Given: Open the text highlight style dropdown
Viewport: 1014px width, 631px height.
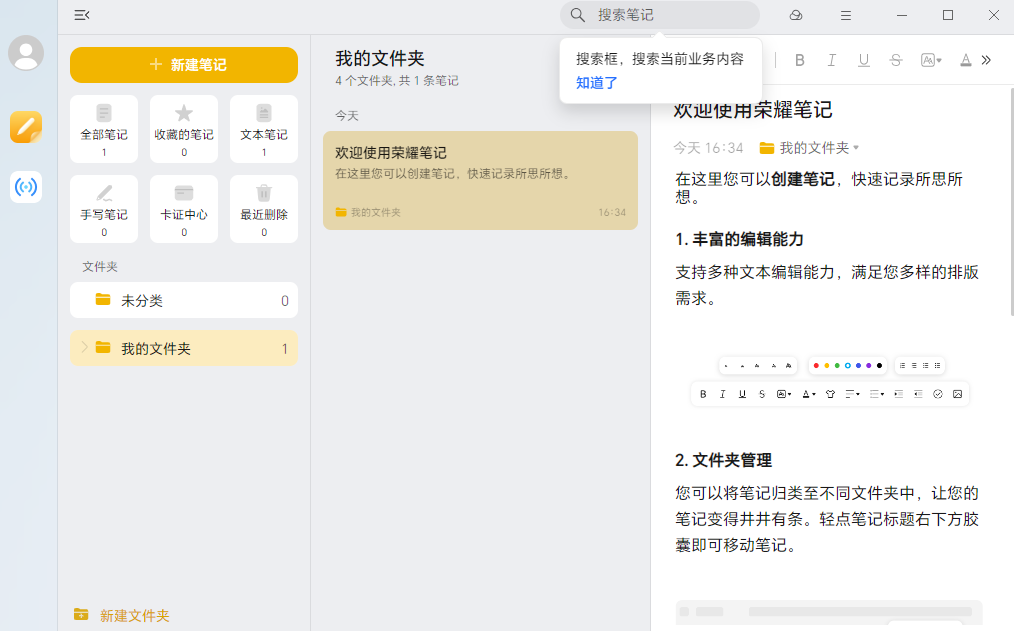Looking at the screenshot, I should click(x=931, y=60).
